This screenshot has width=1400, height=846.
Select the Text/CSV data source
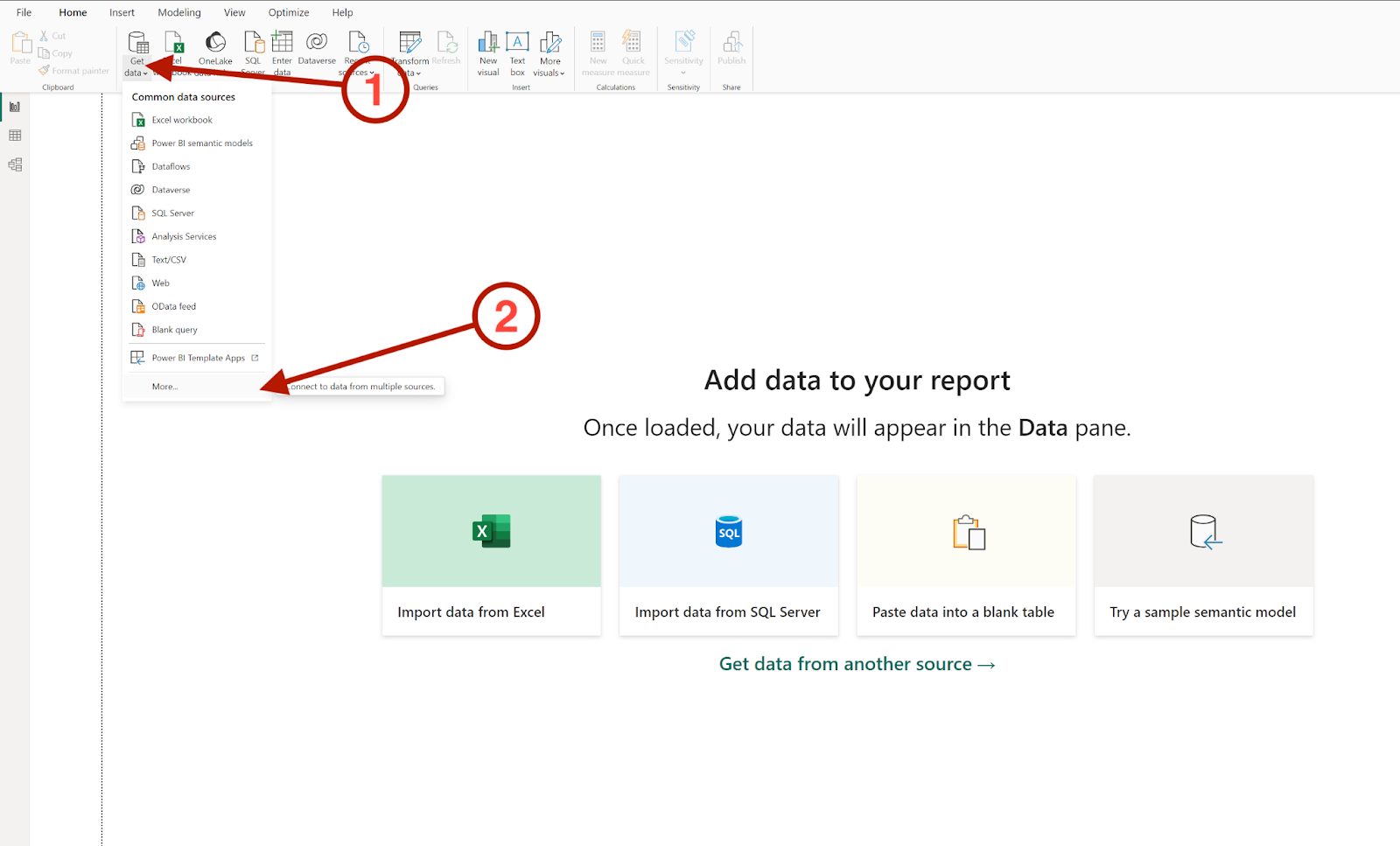click(196, 260)
